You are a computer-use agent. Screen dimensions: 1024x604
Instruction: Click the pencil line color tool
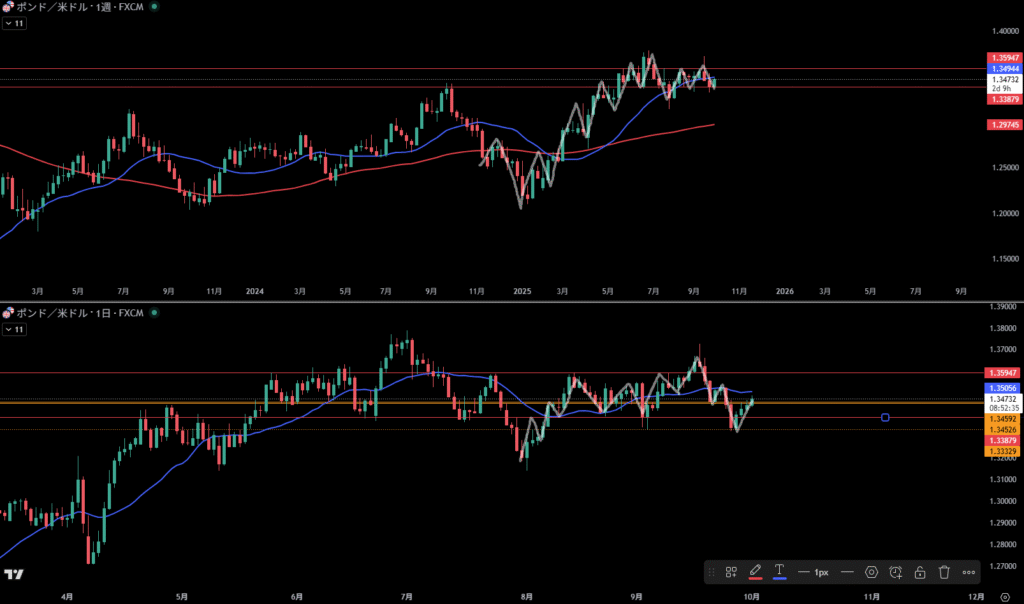pos(756,572)
